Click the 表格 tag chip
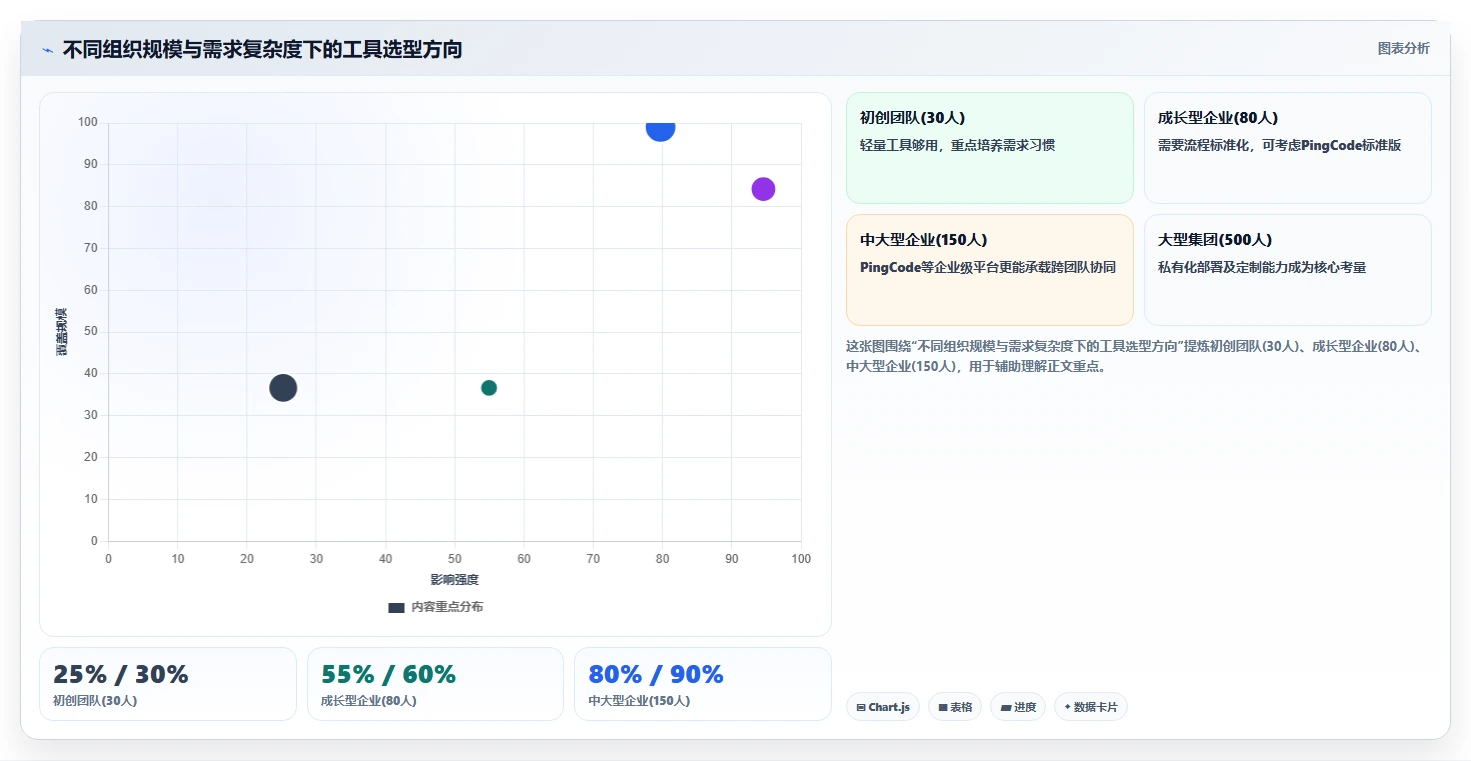This screenshot has height=761, width=1471. (x=955, y=707)
